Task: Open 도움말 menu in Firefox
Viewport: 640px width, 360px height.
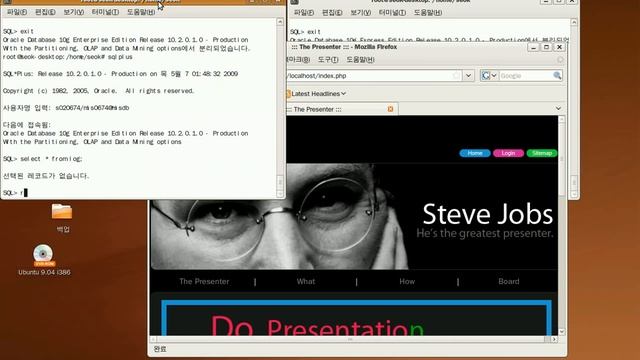Action: [360, 60]
